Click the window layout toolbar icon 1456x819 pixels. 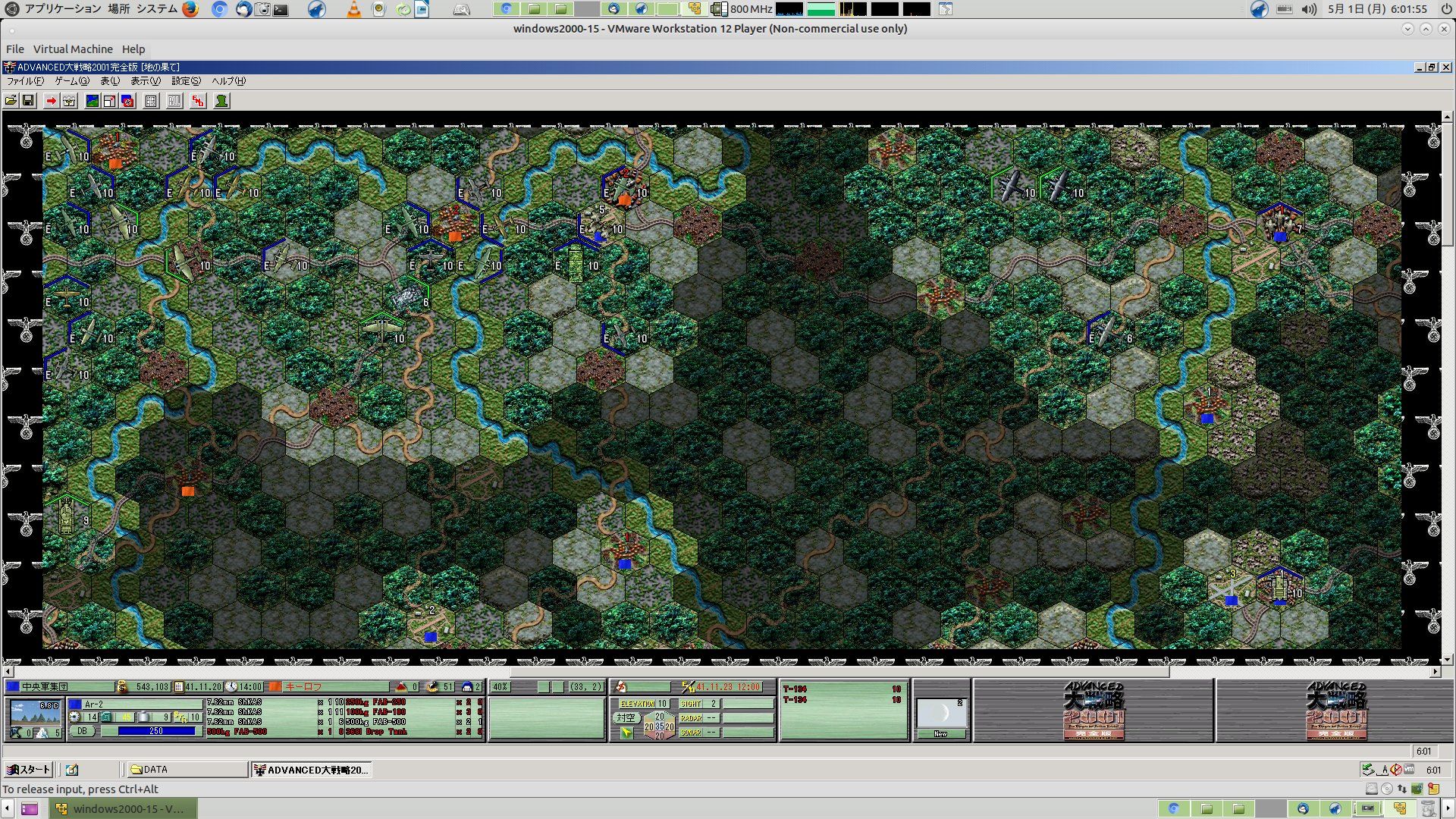[109, 101]
